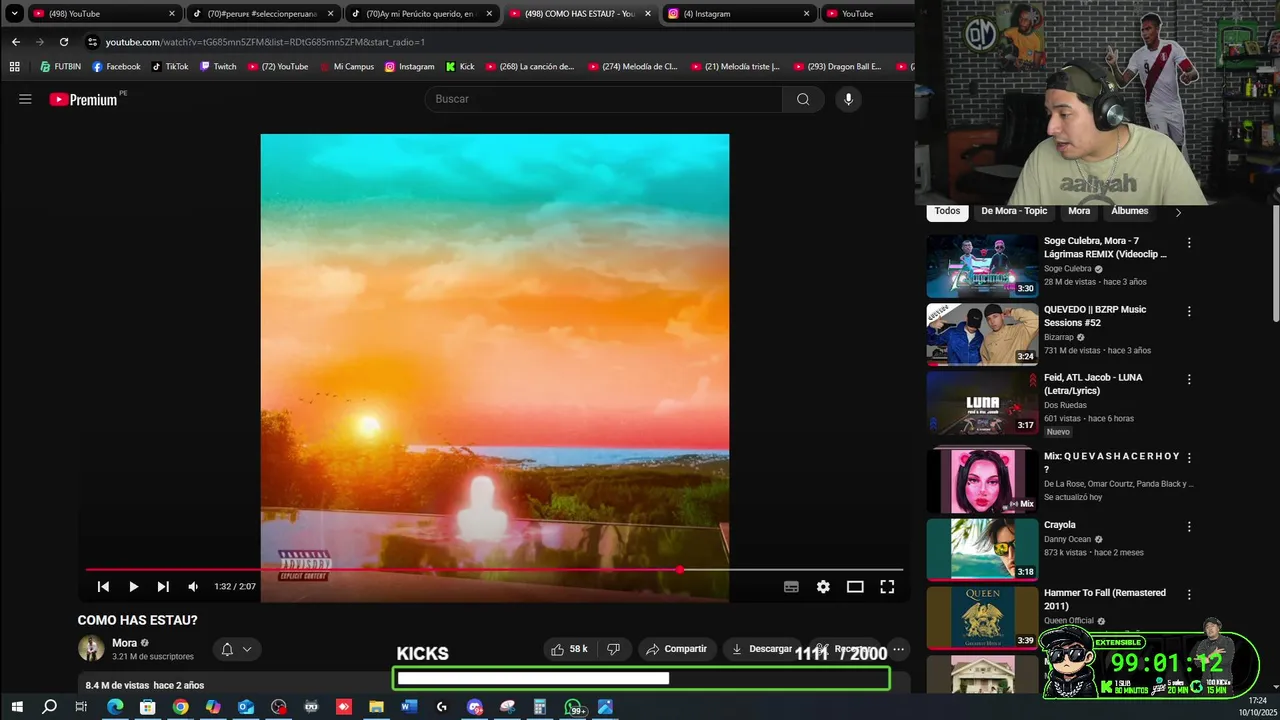Open the FUTBIN bookmark
This screenshot has width=1280, height=720.
click(x=60, y=67)
